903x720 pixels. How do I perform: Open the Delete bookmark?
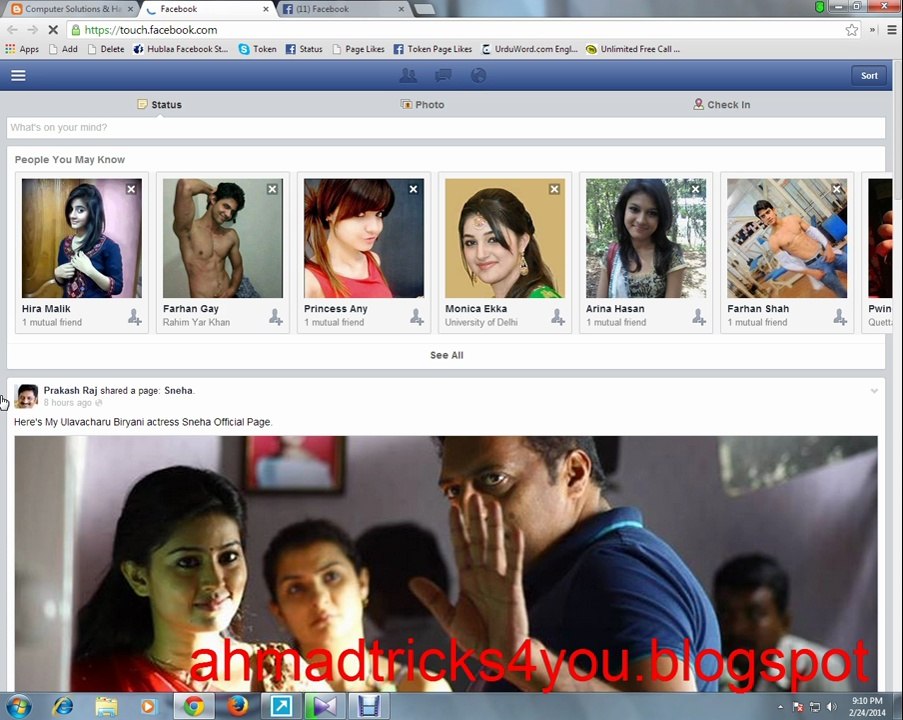coord(106,49)
